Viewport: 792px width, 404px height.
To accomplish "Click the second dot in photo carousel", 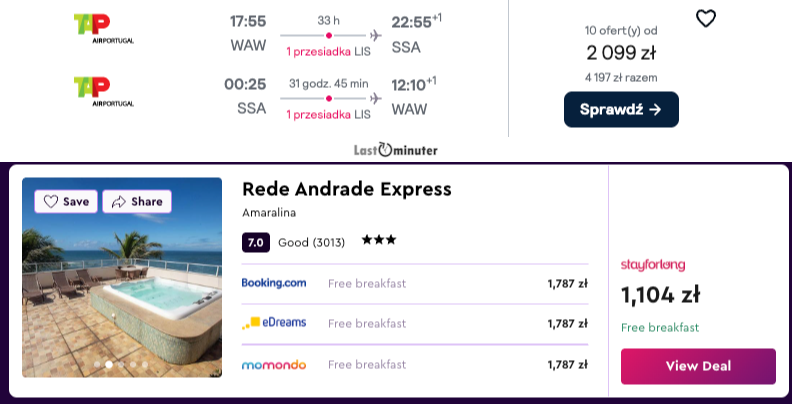I will point(109,364).
